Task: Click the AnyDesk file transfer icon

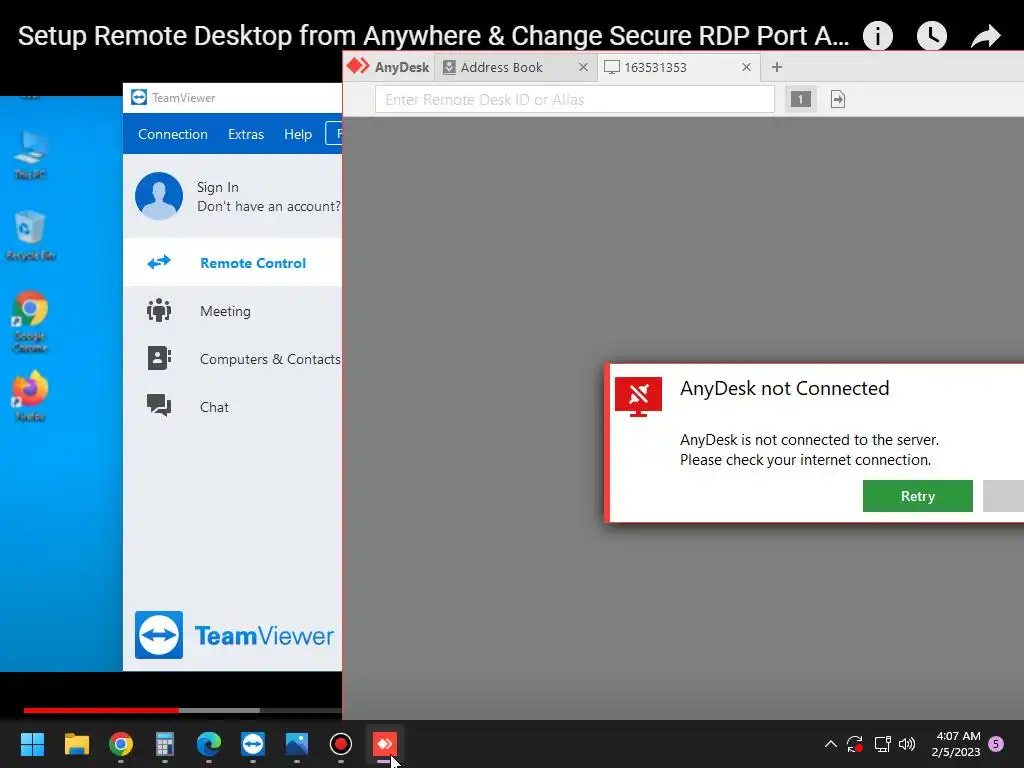Action: pos(838,99)
